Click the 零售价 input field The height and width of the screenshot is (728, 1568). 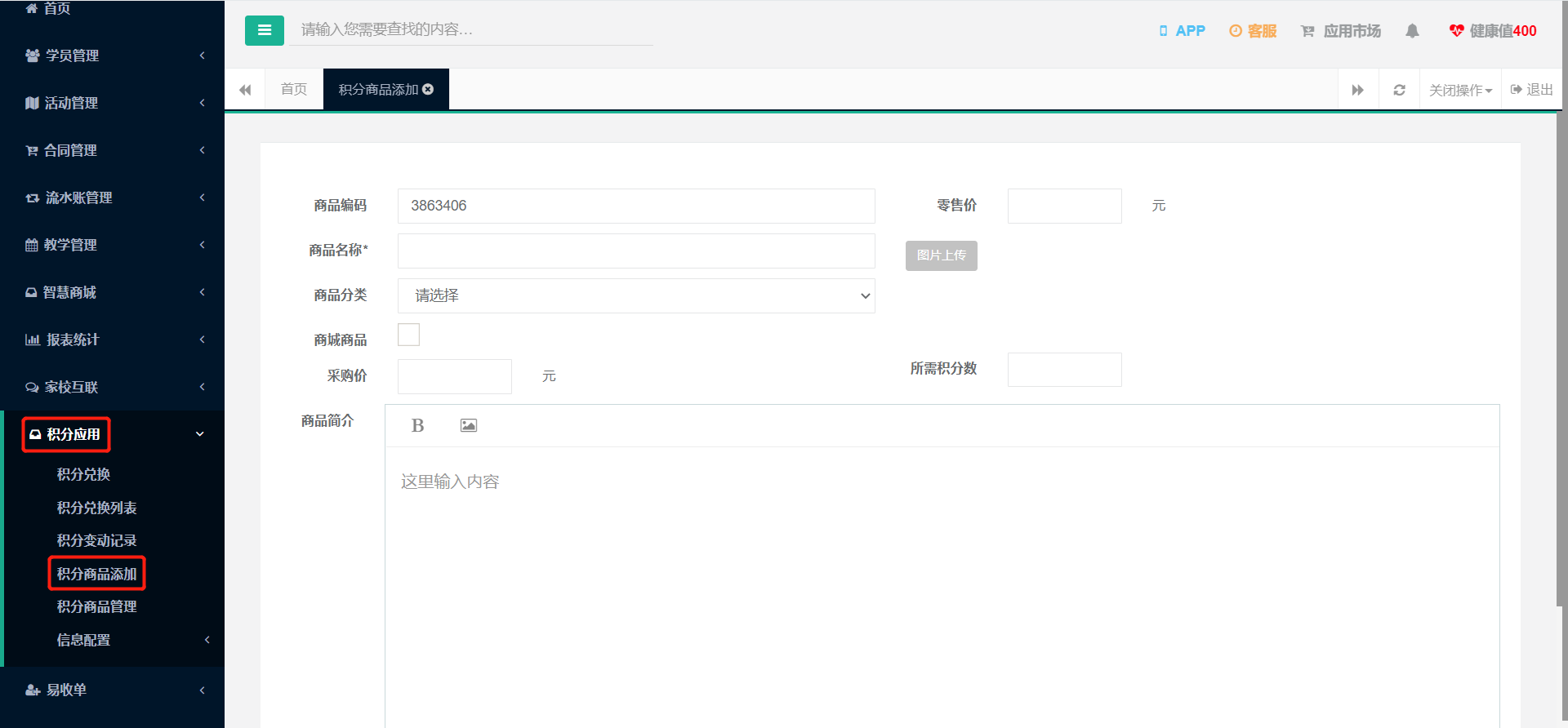1065,206
